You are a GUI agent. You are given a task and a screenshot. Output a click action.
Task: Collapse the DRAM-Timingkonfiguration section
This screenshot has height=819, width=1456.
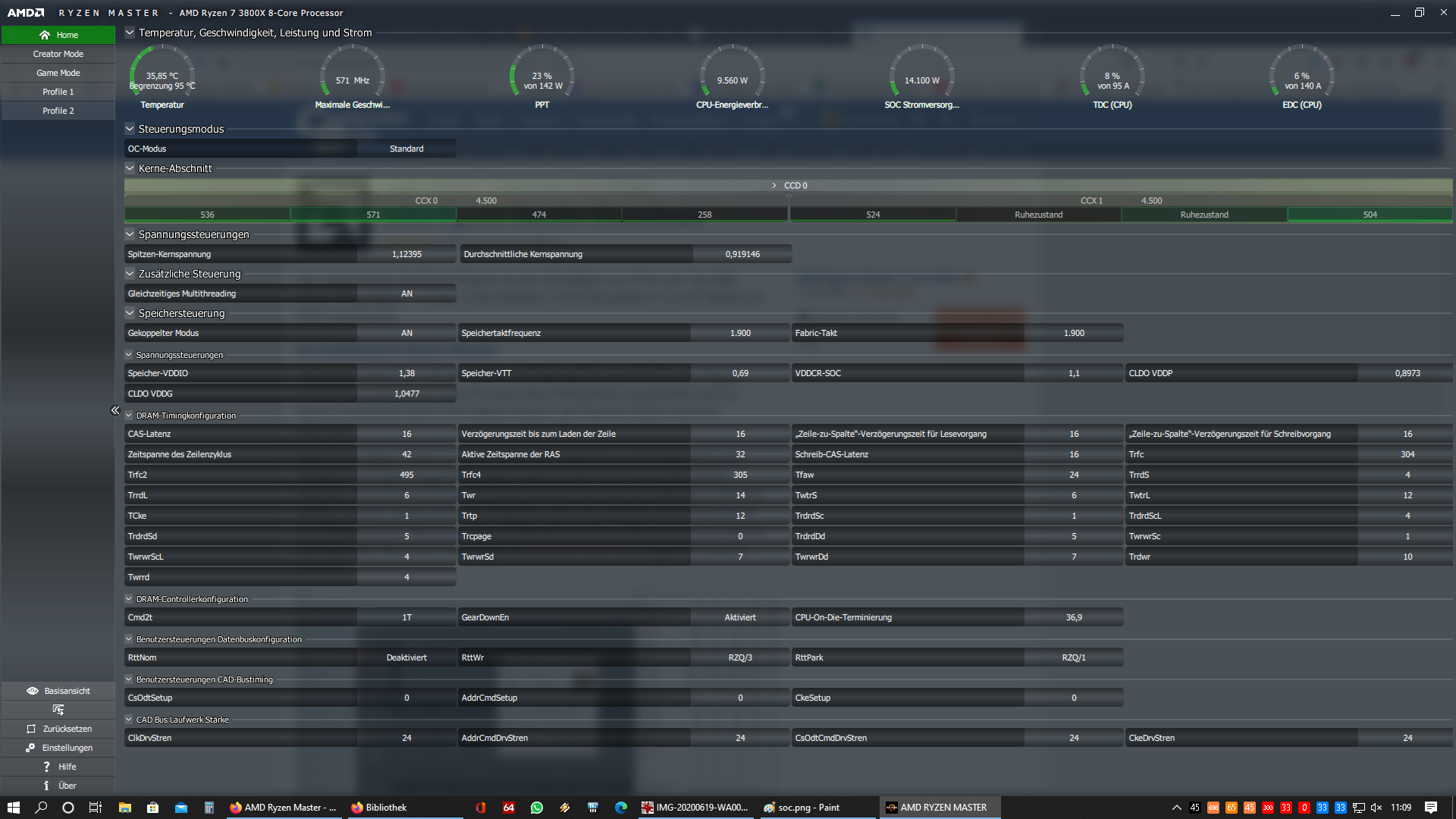[x=129, y=416]
